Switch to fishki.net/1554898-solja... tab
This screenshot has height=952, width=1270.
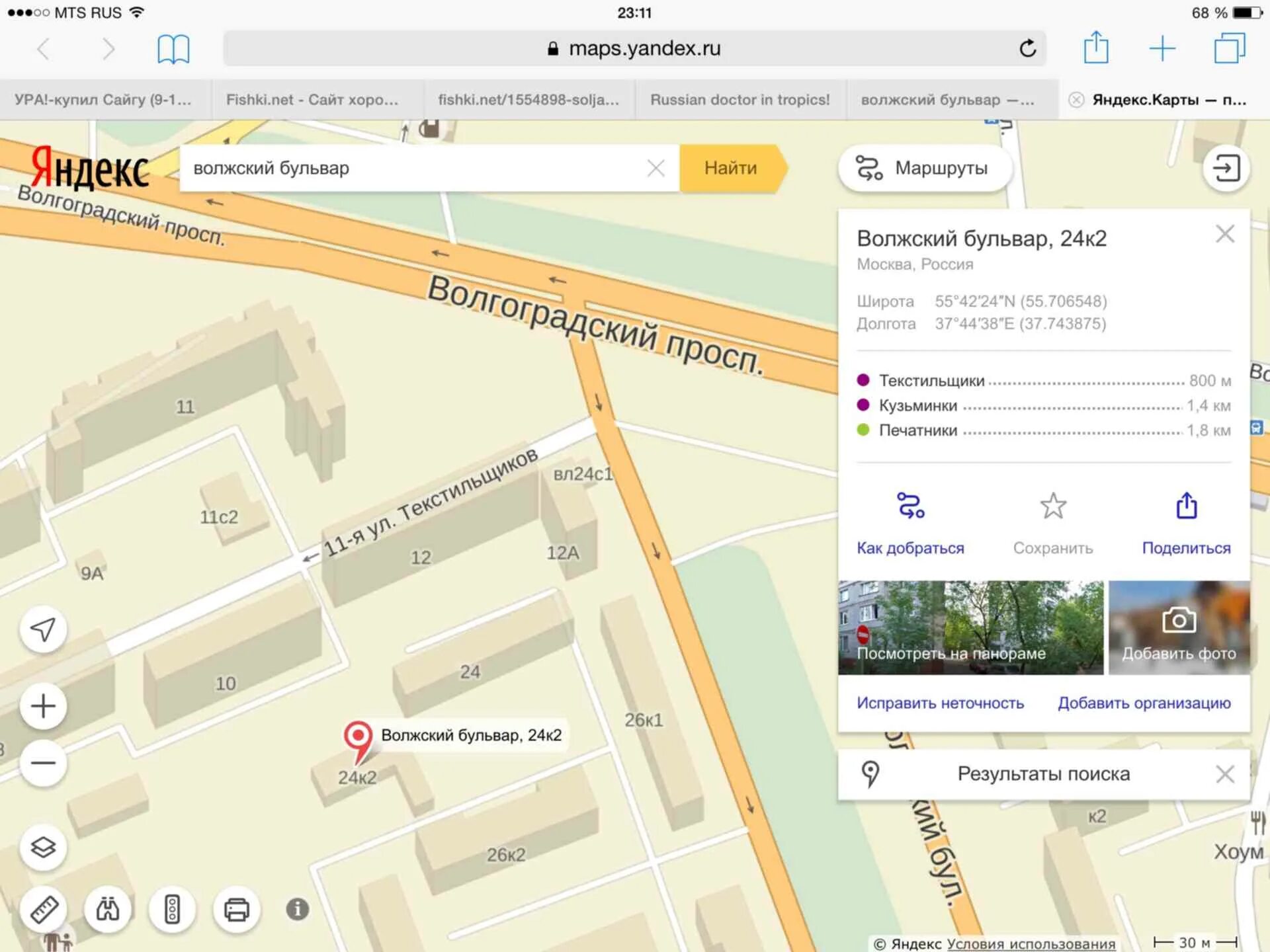point(529,100)
